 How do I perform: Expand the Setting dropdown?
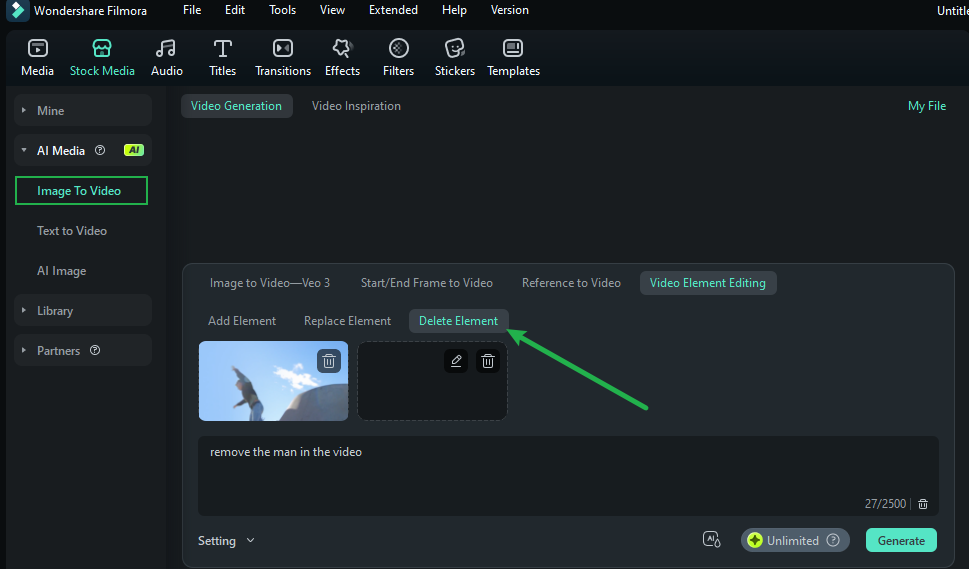(x=226, y=541)
